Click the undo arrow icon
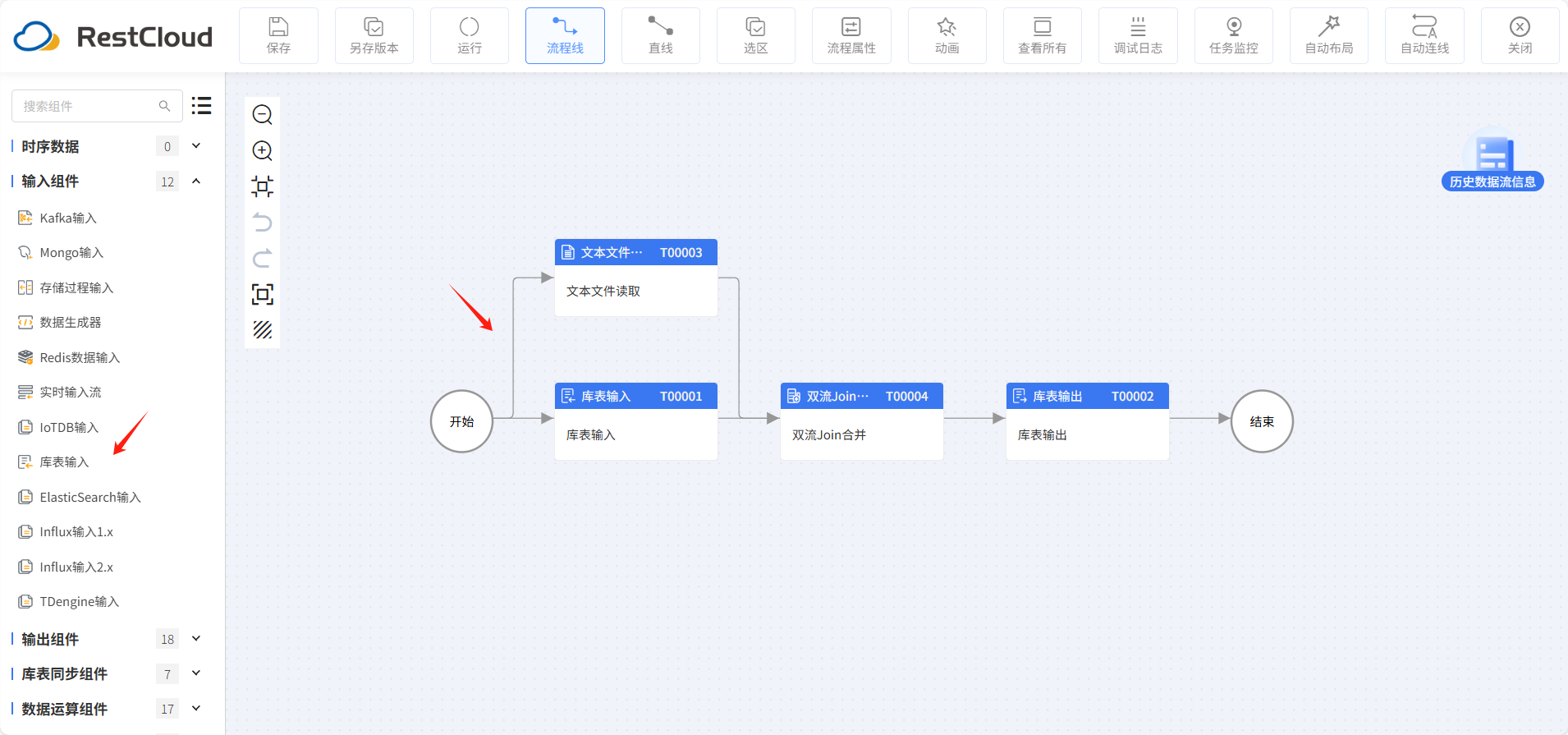This screenshot has height=735, width=1568. [263, 223]
